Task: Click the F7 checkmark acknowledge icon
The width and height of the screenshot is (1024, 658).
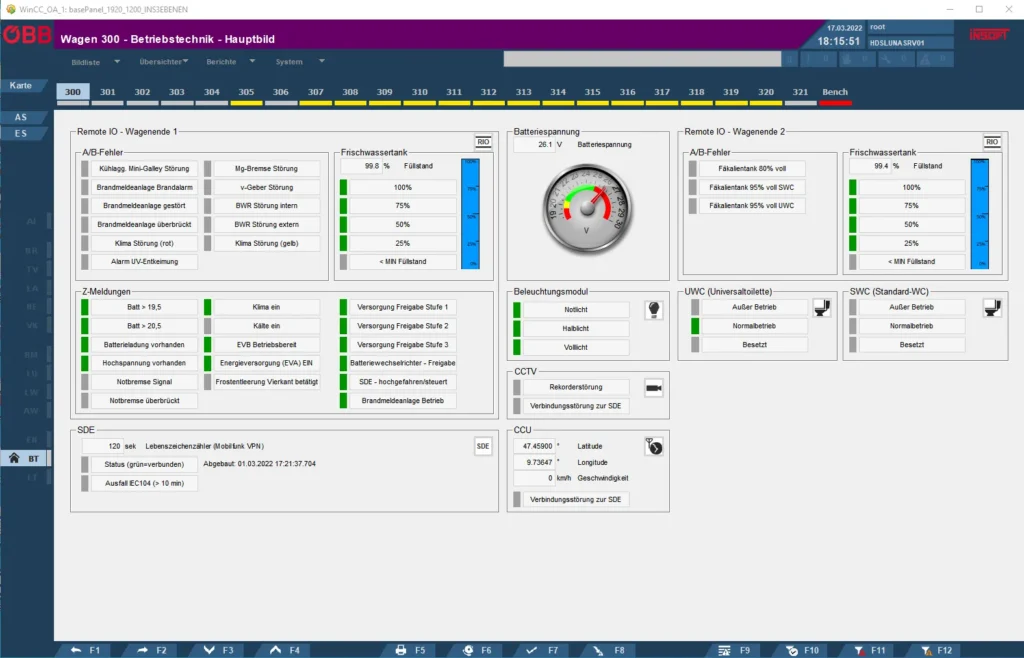Action: (x=532, y=650)
